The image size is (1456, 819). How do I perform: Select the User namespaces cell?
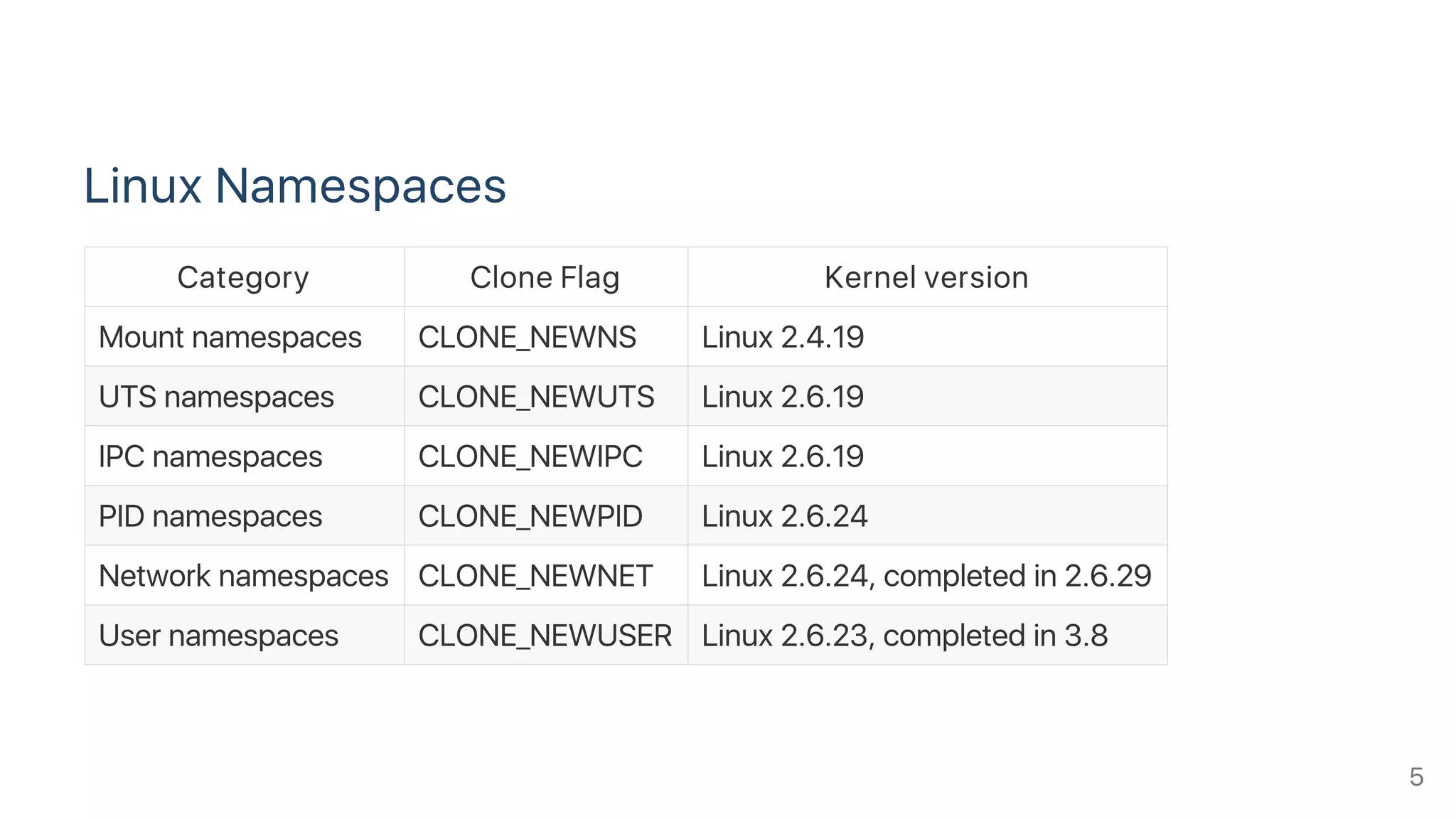(x=218, y=636)
